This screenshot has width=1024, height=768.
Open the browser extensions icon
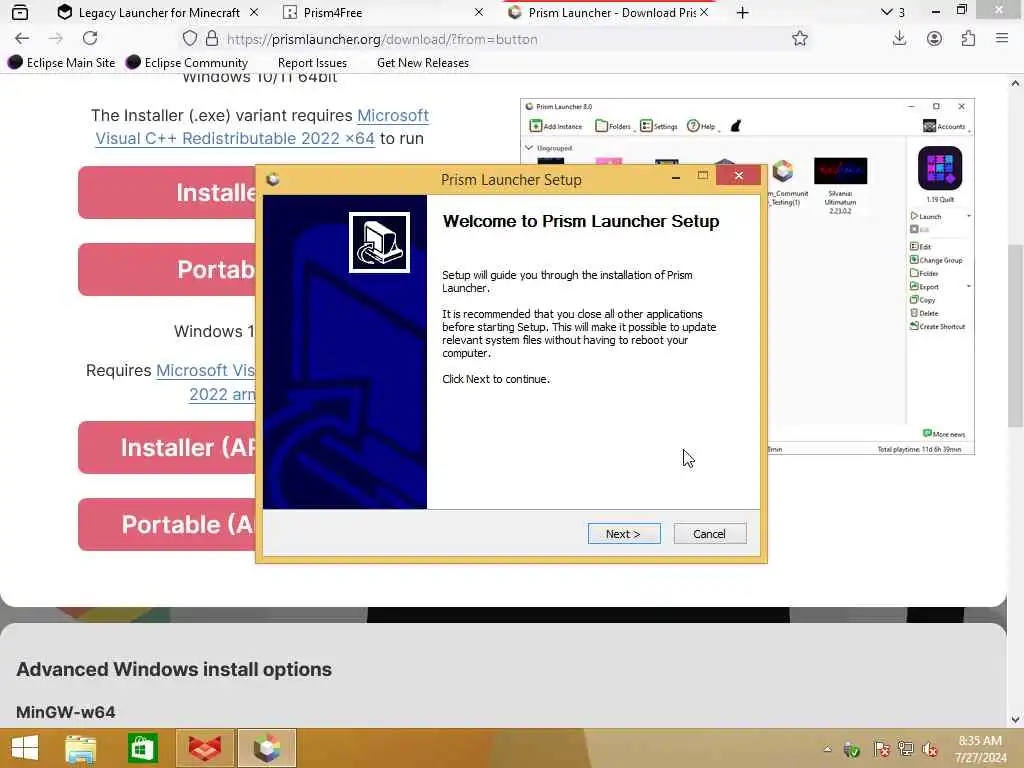968,39
